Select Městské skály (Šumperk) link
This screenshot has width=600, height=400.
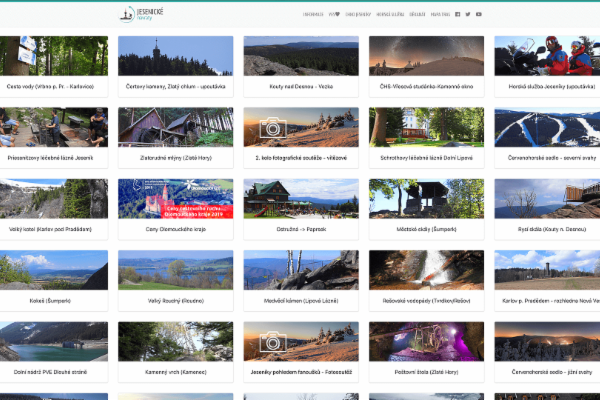(x=426, y=229)
